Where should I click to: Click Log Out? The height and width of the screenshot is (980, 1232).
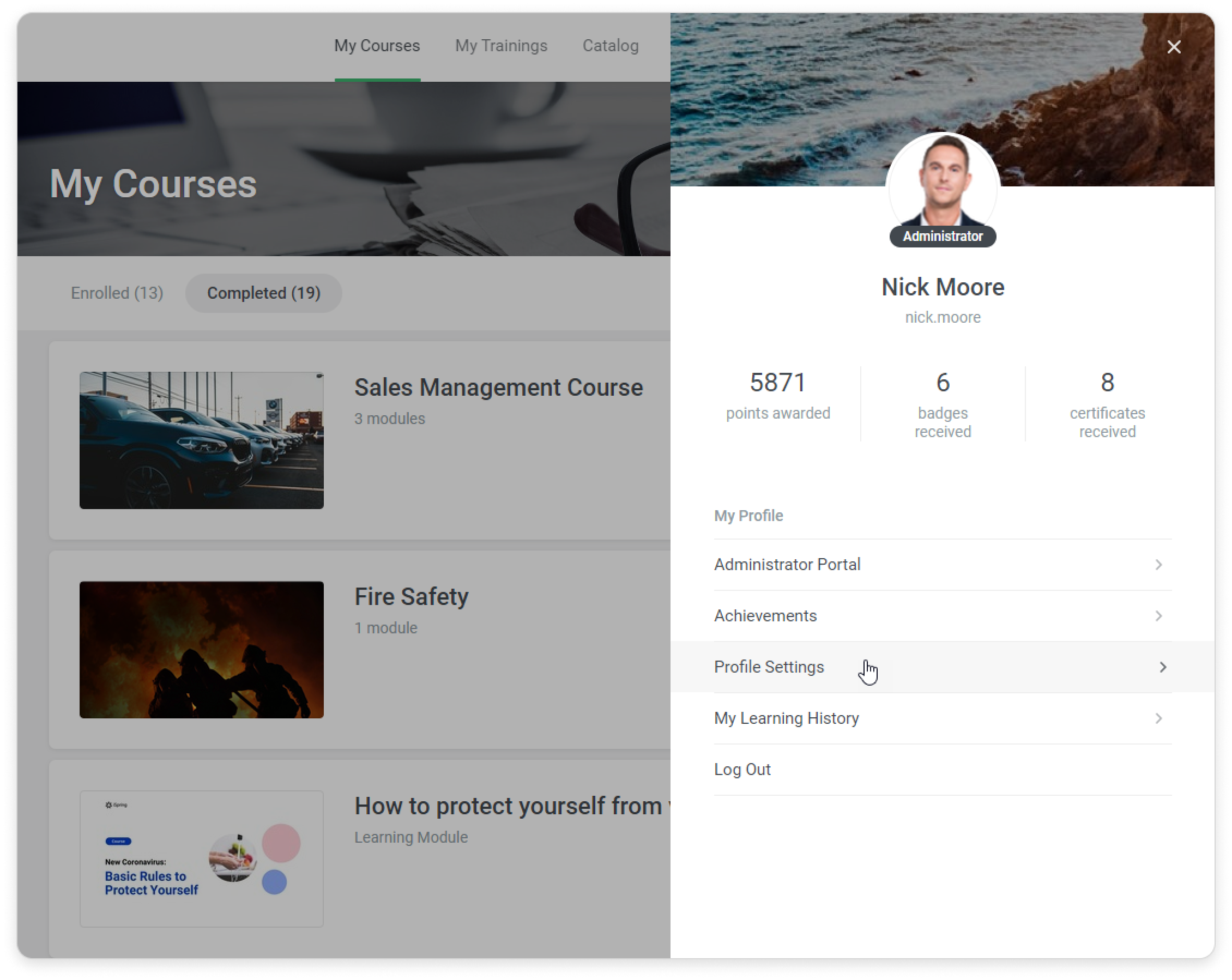point(742,770)
